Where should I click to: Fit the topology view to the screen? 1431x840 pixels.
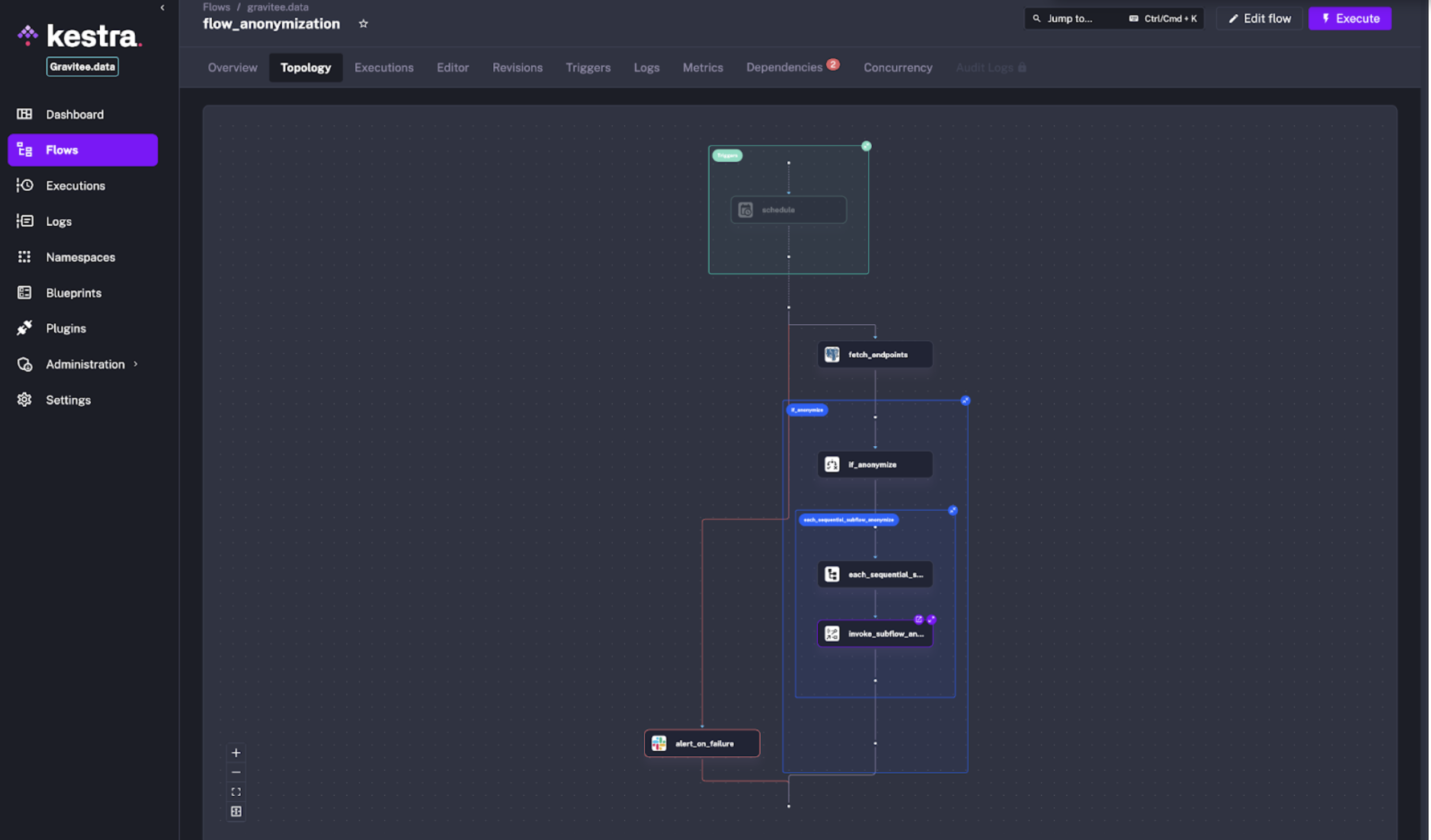236,792
